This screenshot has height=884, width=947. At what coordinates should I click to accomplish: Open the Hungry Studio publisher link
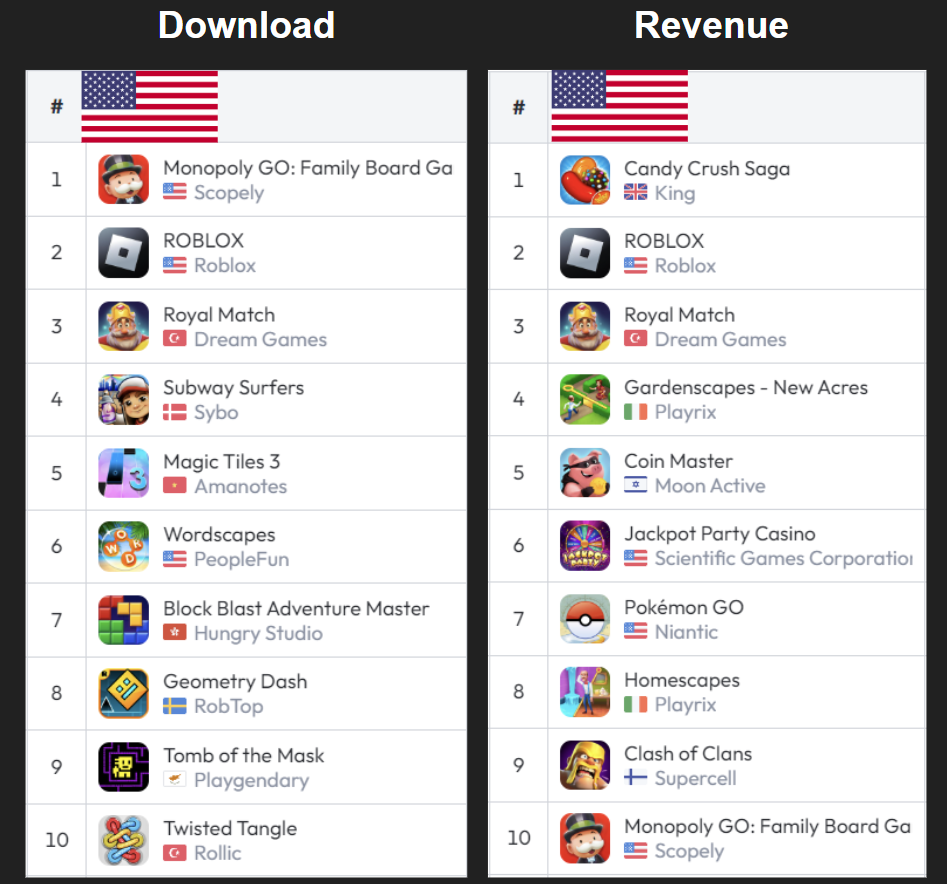(258, 633)
